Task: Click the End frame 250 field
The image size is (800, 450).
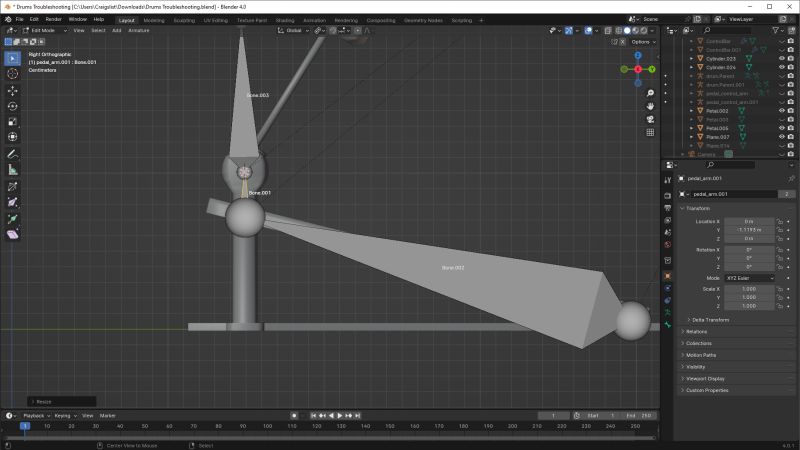Action: tap(640, 416)
